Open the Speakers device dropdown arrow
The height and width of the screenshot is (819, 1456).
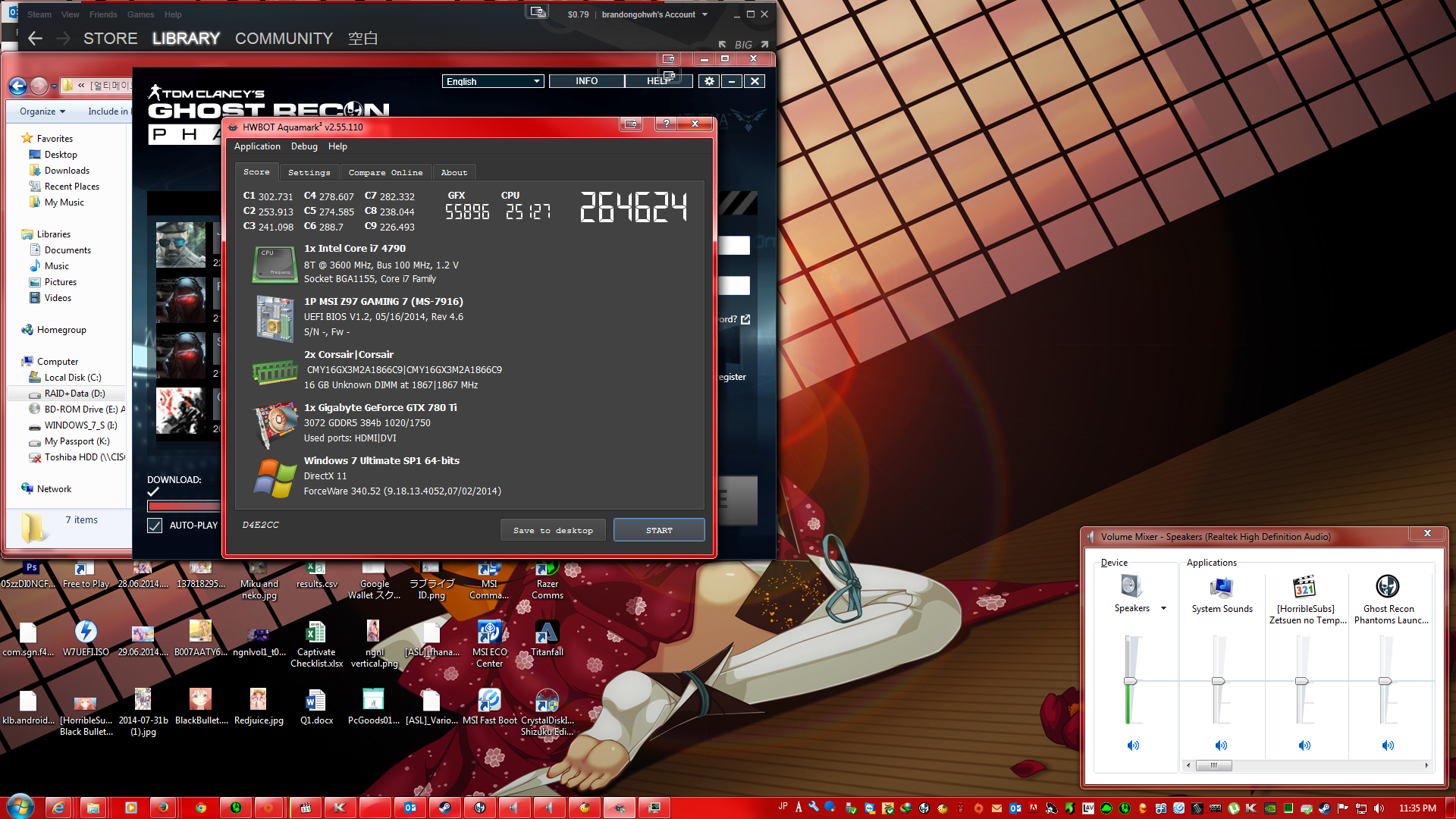(x=1163, y=608)
